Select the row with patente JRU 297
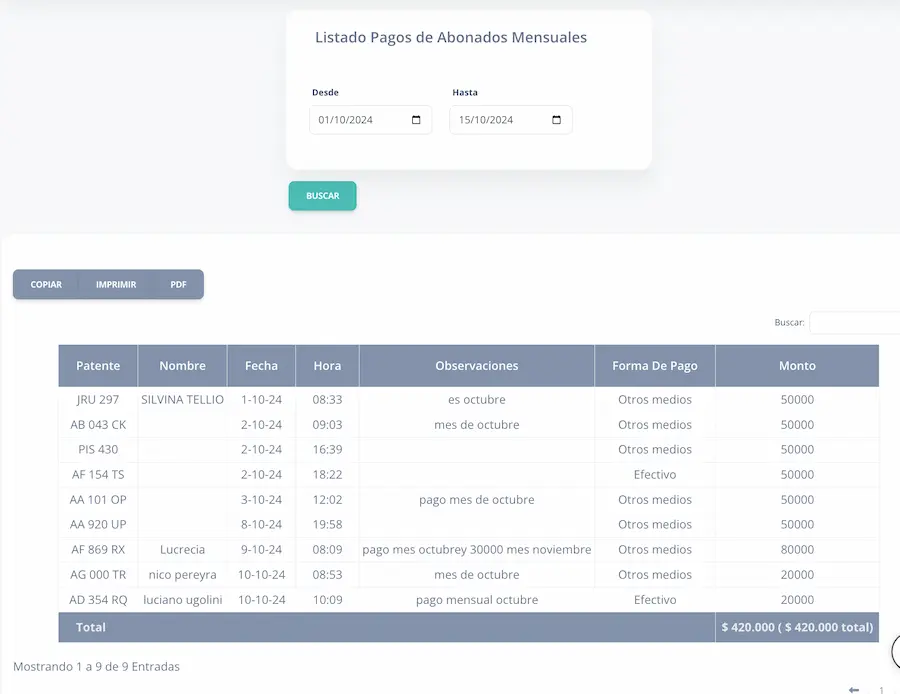This screenshot has height=694, width=900. click(x=98, y=400)
